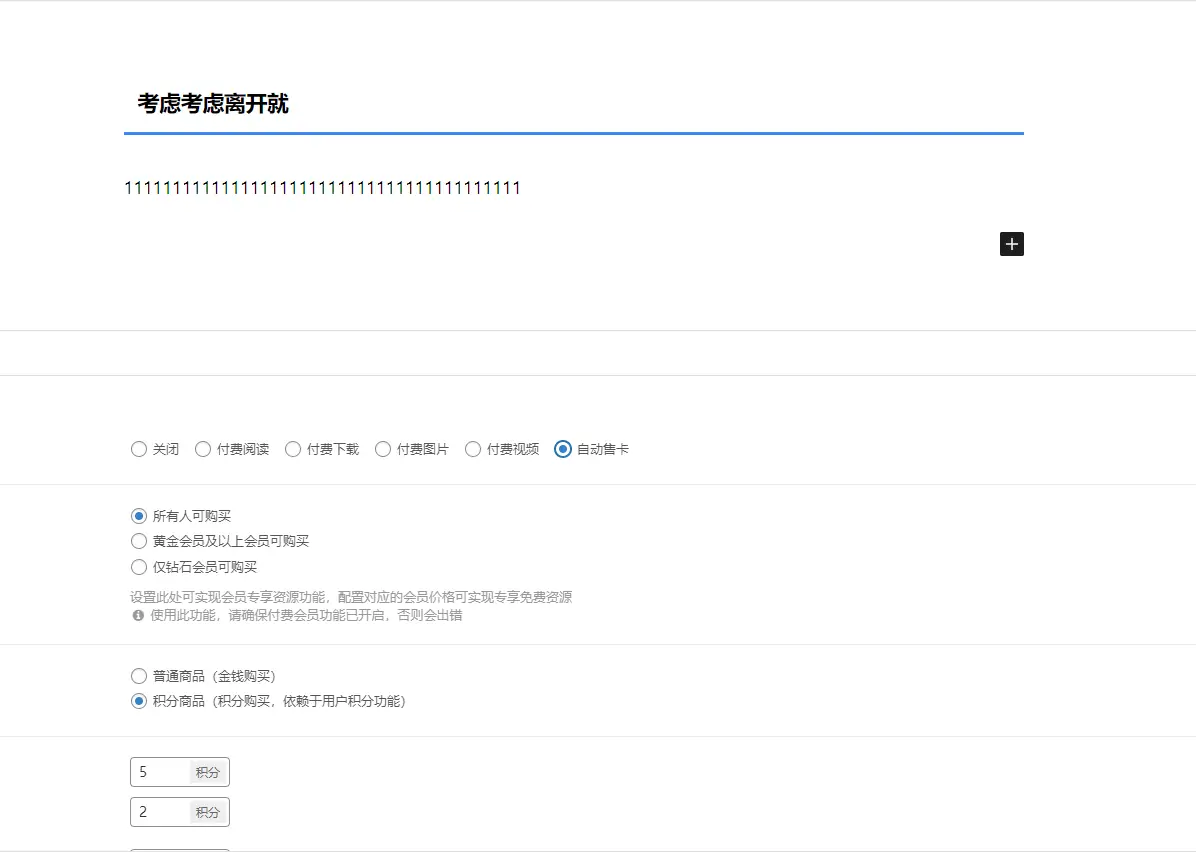Choose 积分商品 product type radio
Screen dimensions: 1196x852
click(139, 701)
